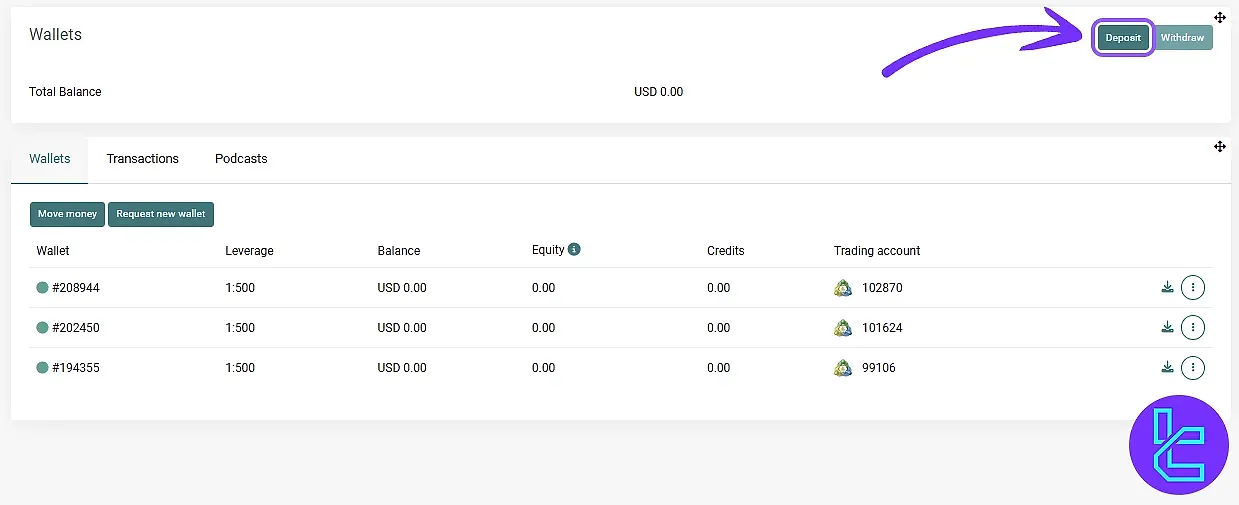
Task: Click the Move money button
Action: click(67, 214)
